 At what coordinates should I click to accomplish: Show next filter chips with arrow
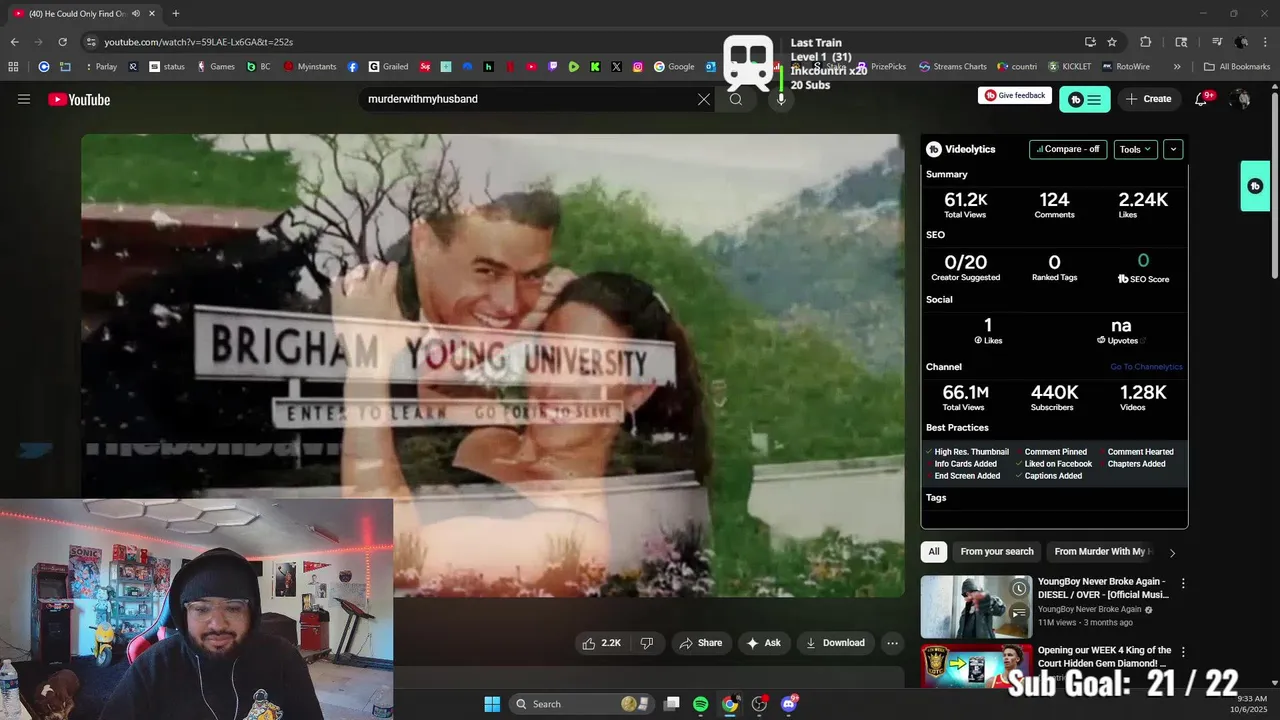pyautogui.click(x=1172, y=552)
